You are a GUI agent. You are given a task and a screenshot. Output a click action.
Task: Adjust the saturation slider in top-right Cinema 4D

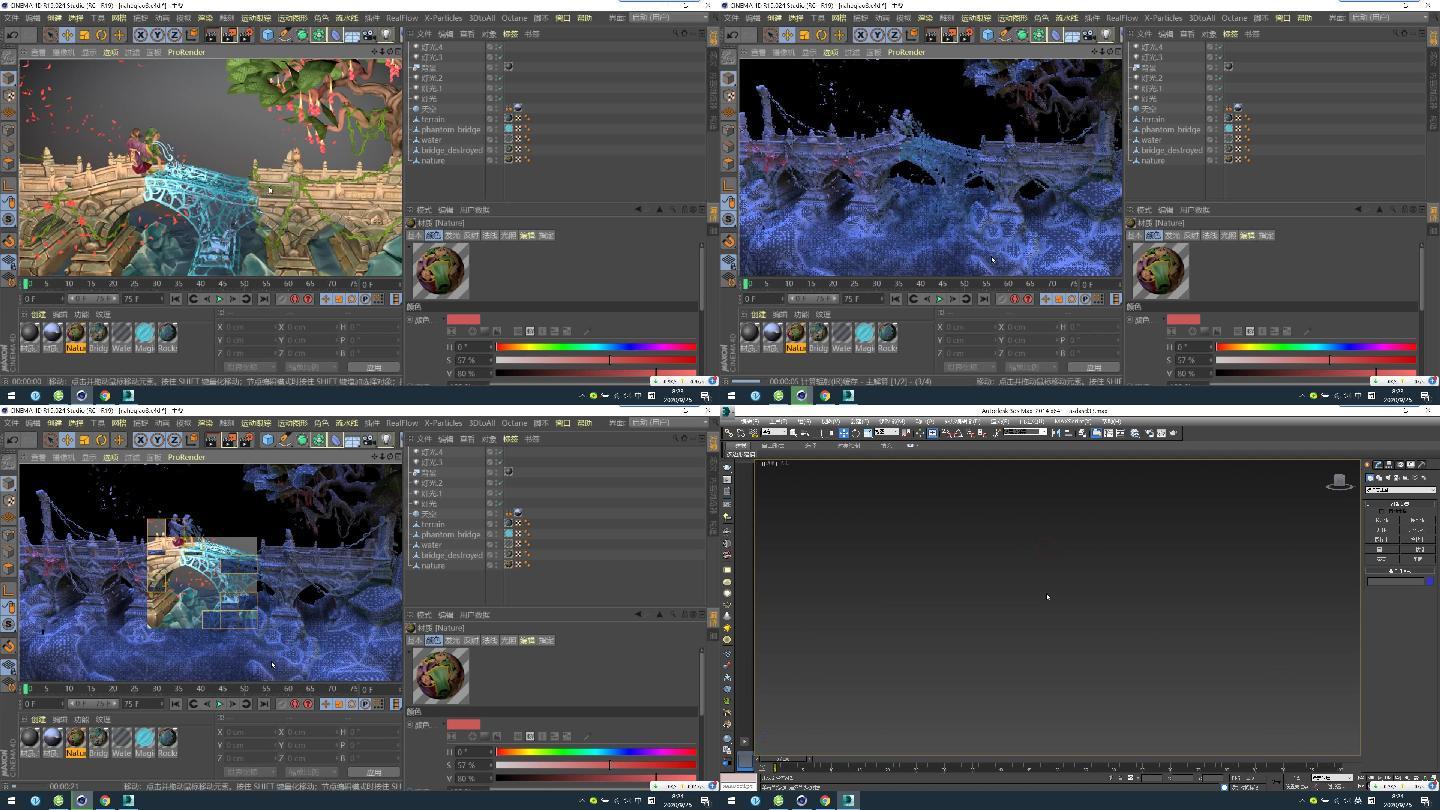pyautogui.click(x=1316, y=360)
